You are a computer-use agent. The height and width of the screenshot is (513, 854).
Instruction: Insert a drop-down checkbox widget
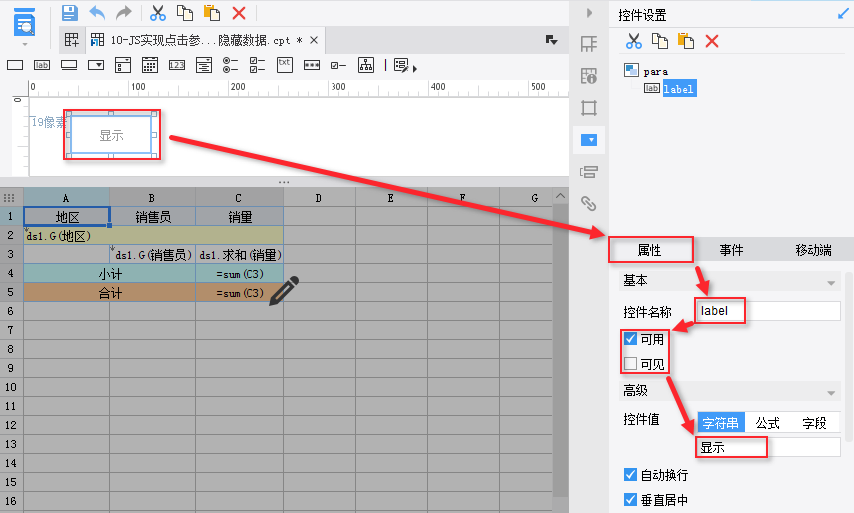point(123,65)
